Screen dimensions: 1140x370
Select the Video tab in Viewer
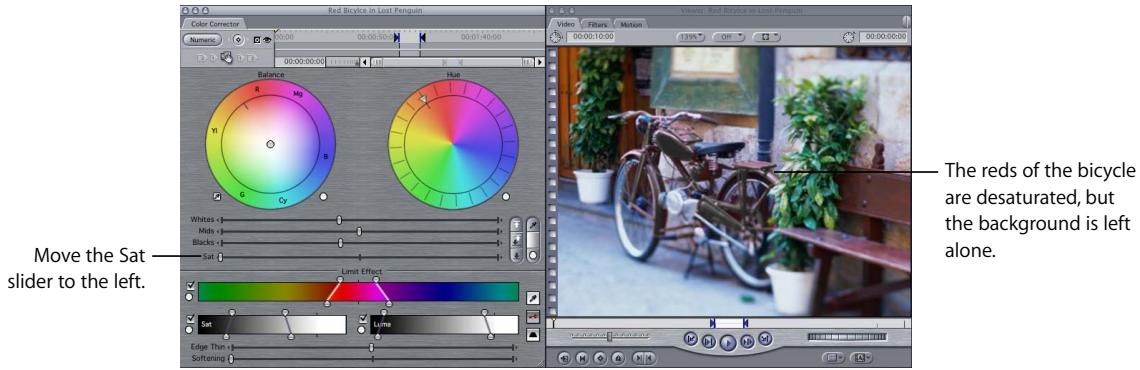pyautogui.click(x=566, y=24)
